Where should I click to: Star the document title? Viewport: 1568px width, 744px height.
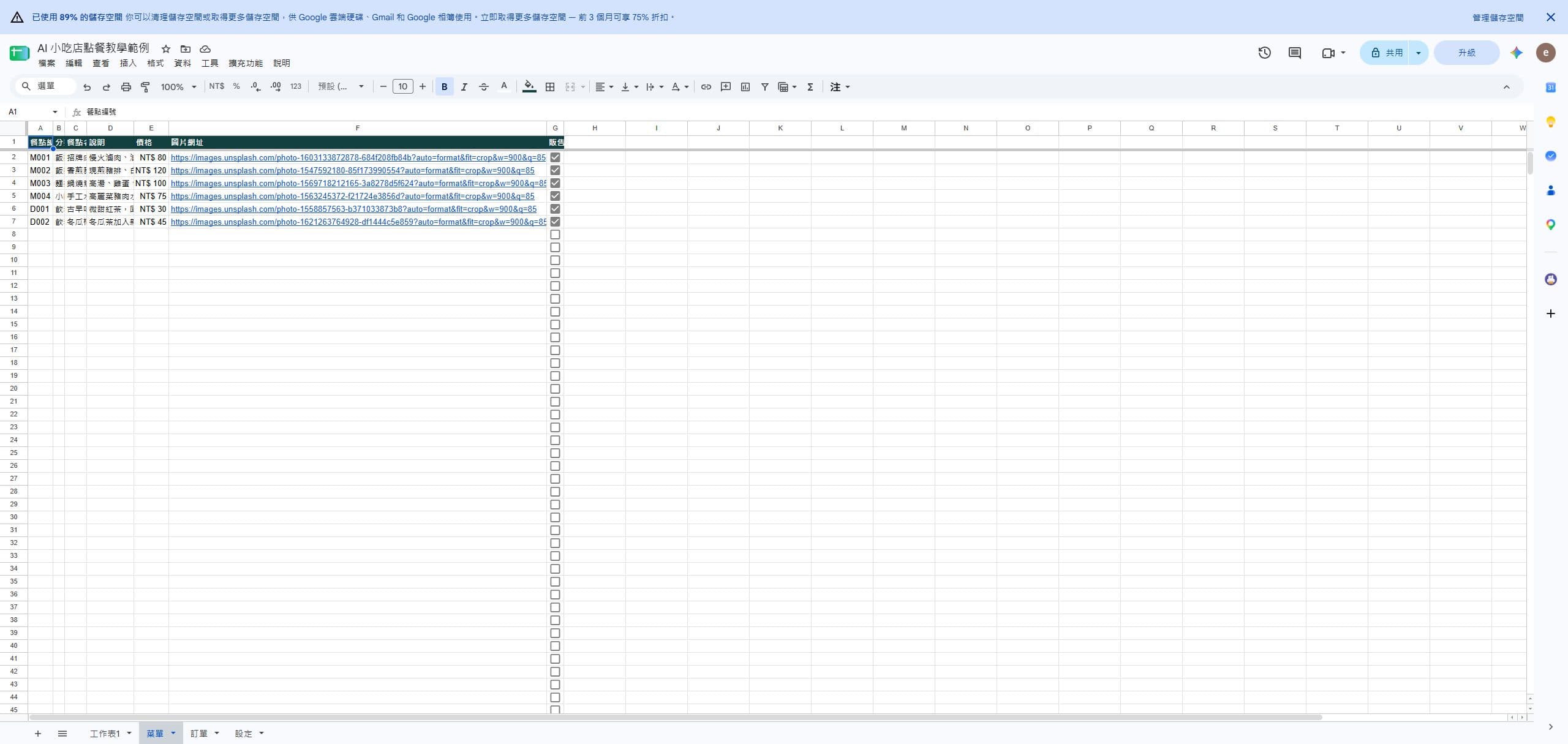[166, 49]
